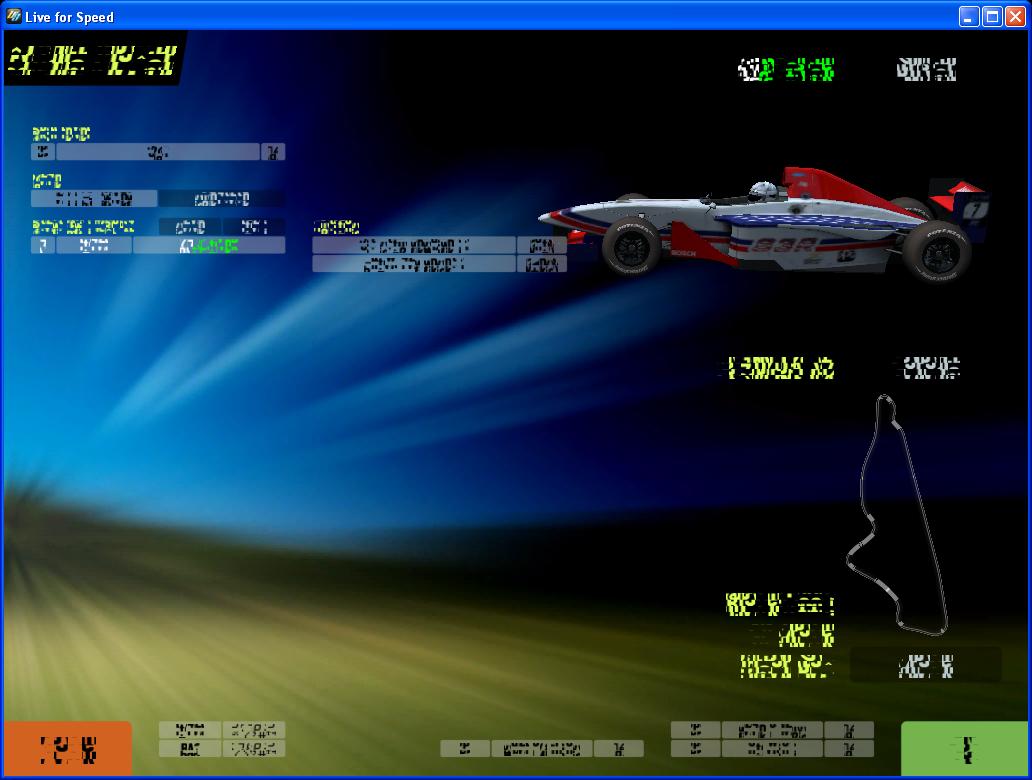
Task: Click the Live for Speed title bar icon
Action: click(x=14, y=16)
